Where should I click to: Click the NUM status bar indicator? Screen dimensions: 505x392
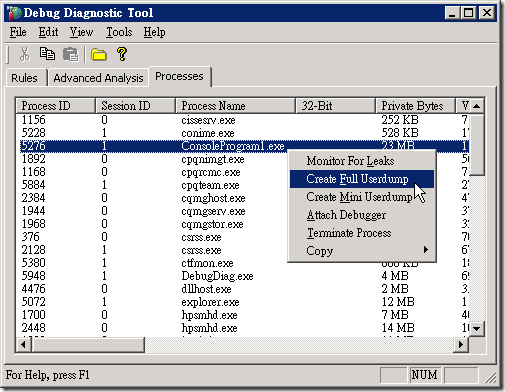point(424,375)
